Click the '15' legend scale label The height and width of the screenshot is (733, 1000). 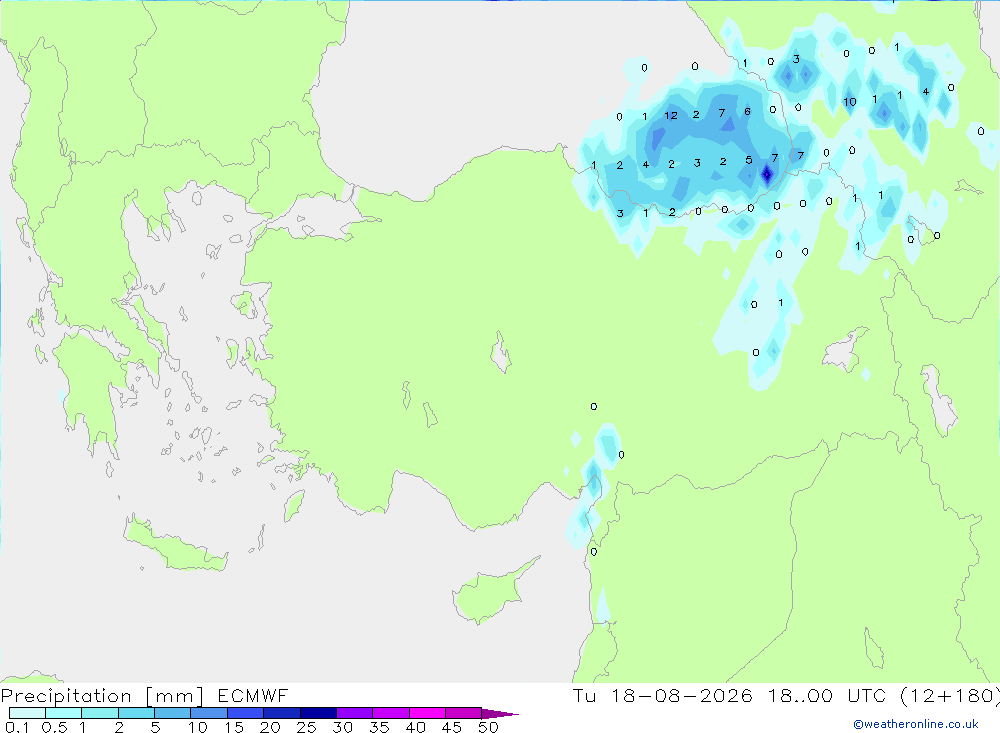click(234, 727)
